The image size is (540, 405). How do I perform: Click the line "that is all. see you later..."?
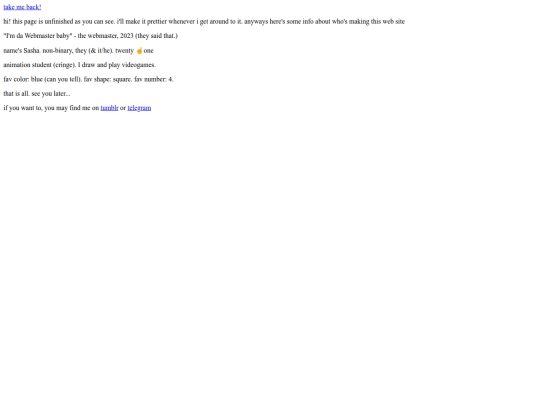tap(37, 94)
